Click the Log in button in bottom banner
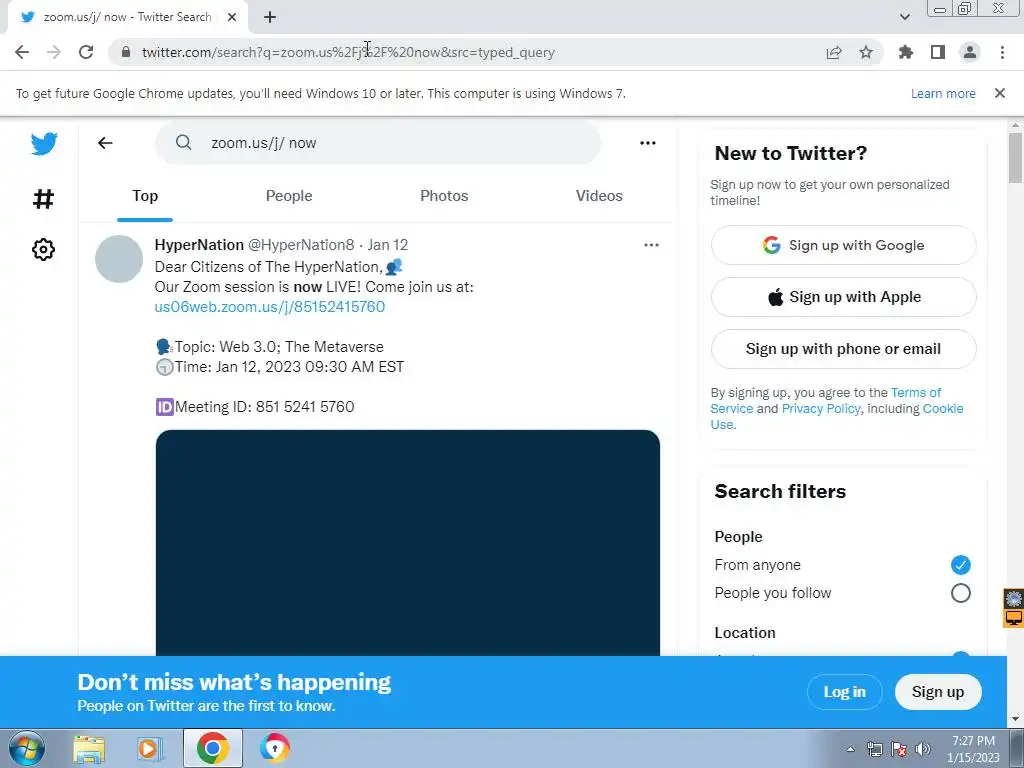The width and height of the screenshot is (1024, 768). coord(844,692)
